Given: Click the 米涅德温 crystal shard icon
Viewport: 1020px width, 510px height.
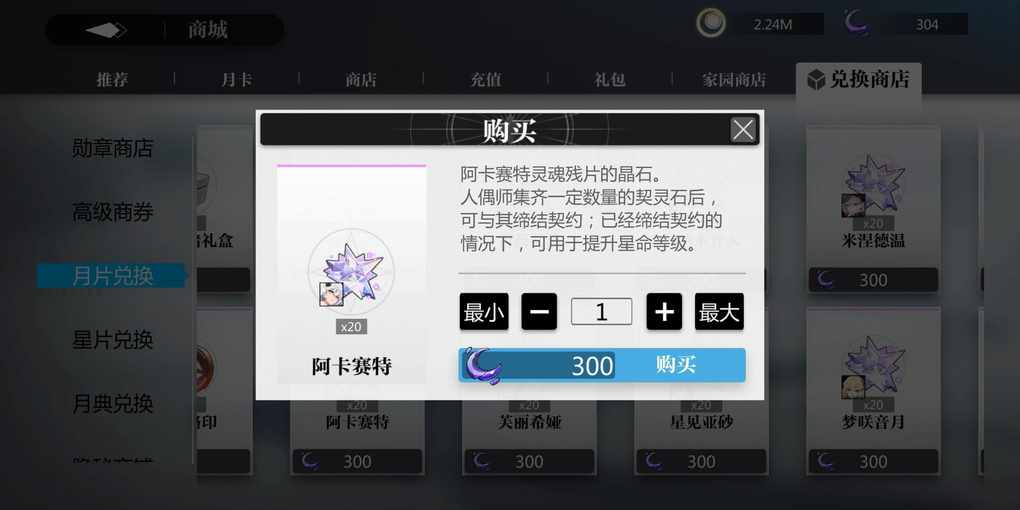Looking at the screenshot, I should (874, 183).
